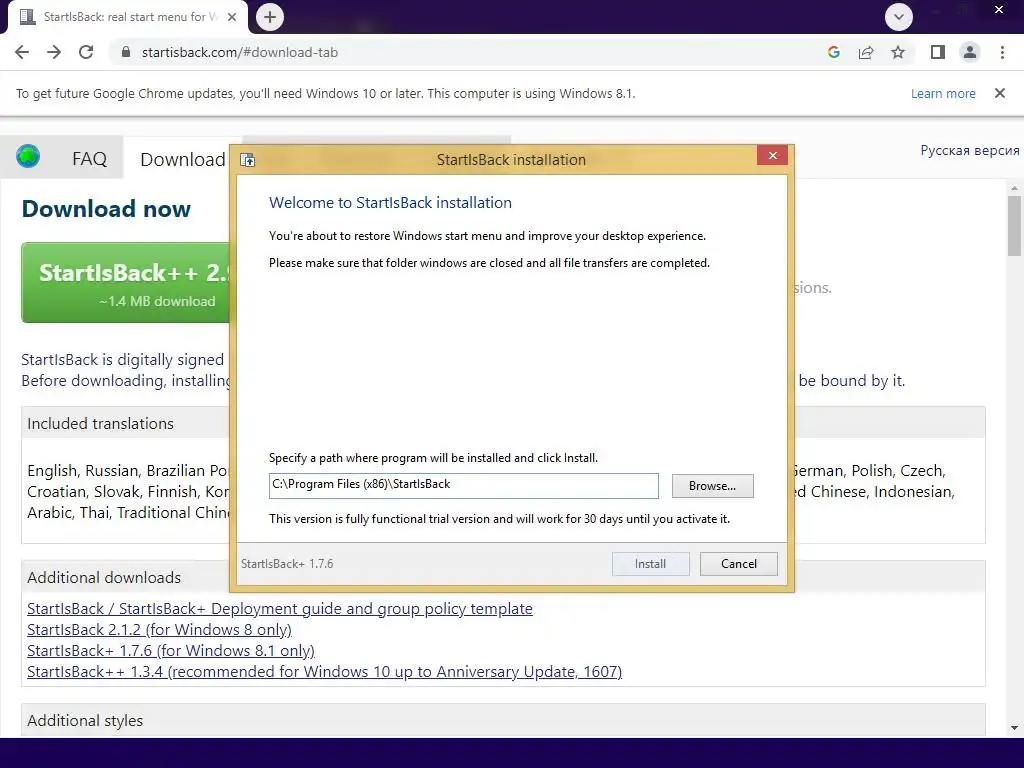This screenshot has height=768, width=1024.
Task: Click the Learn more link
Action: coord(943,93)
